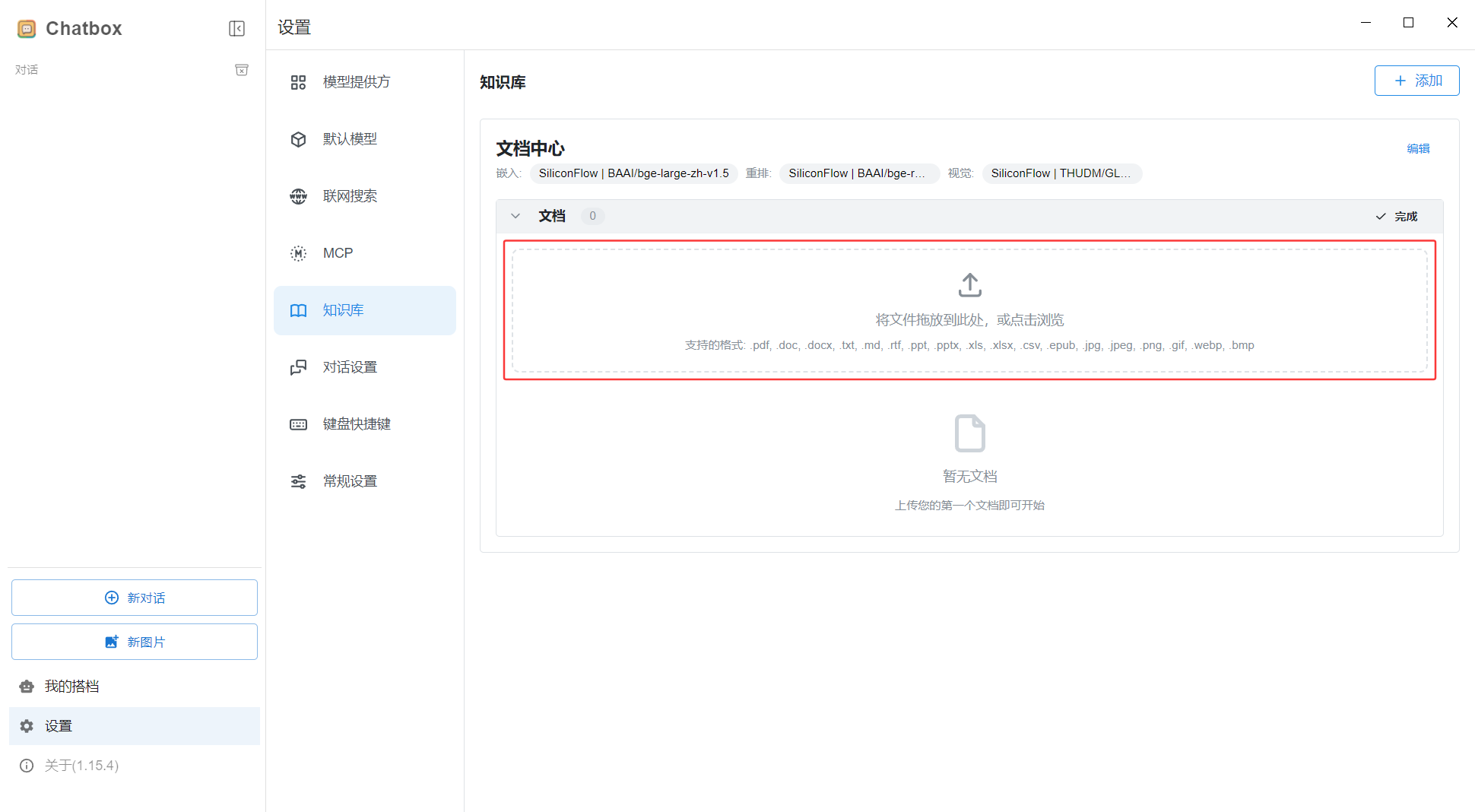
Task: Click the empty document placeholder icon
Action: pyautogui.click(x=969, y=433)
